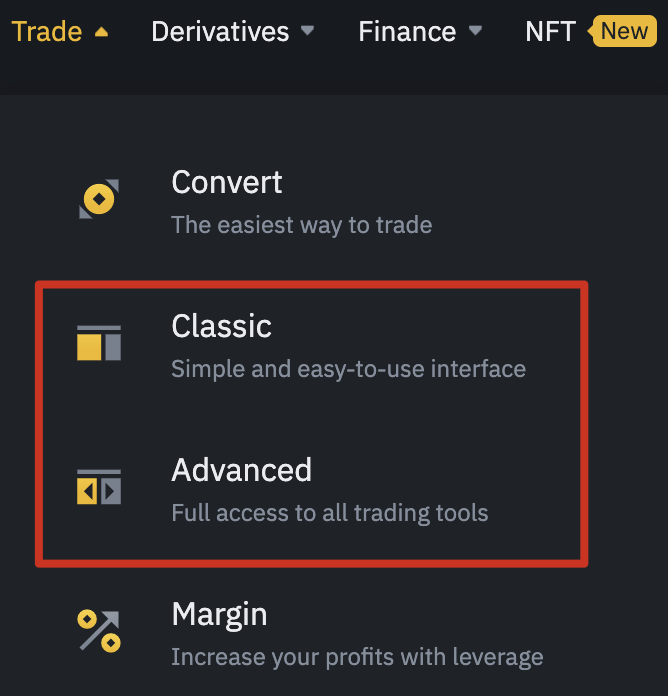Choose the Classic trading interface
Image resolution: width=668 pixels, height=696 pixels.
(222, 326)
